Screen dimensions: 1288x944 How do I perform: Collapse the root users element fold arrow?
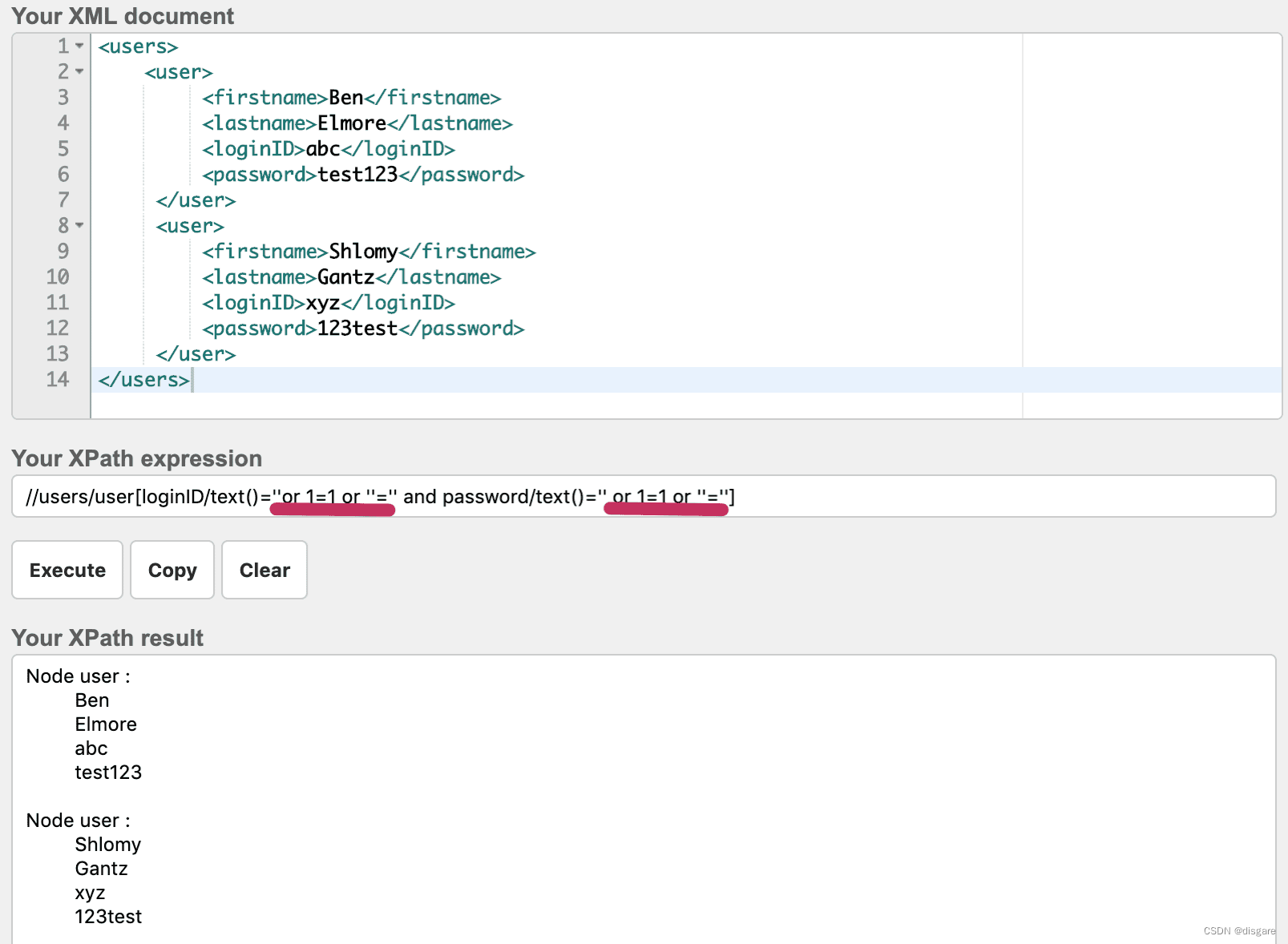79,46
